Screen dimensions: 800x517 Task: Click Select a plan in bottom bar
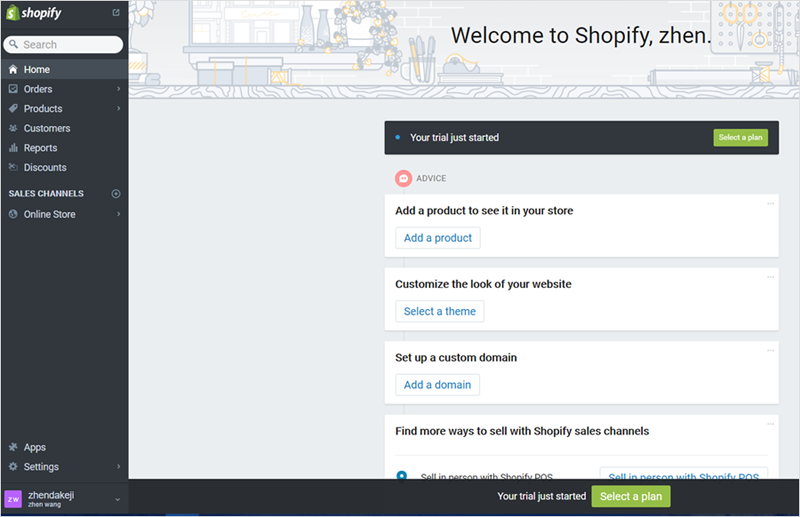coord(631,496)
